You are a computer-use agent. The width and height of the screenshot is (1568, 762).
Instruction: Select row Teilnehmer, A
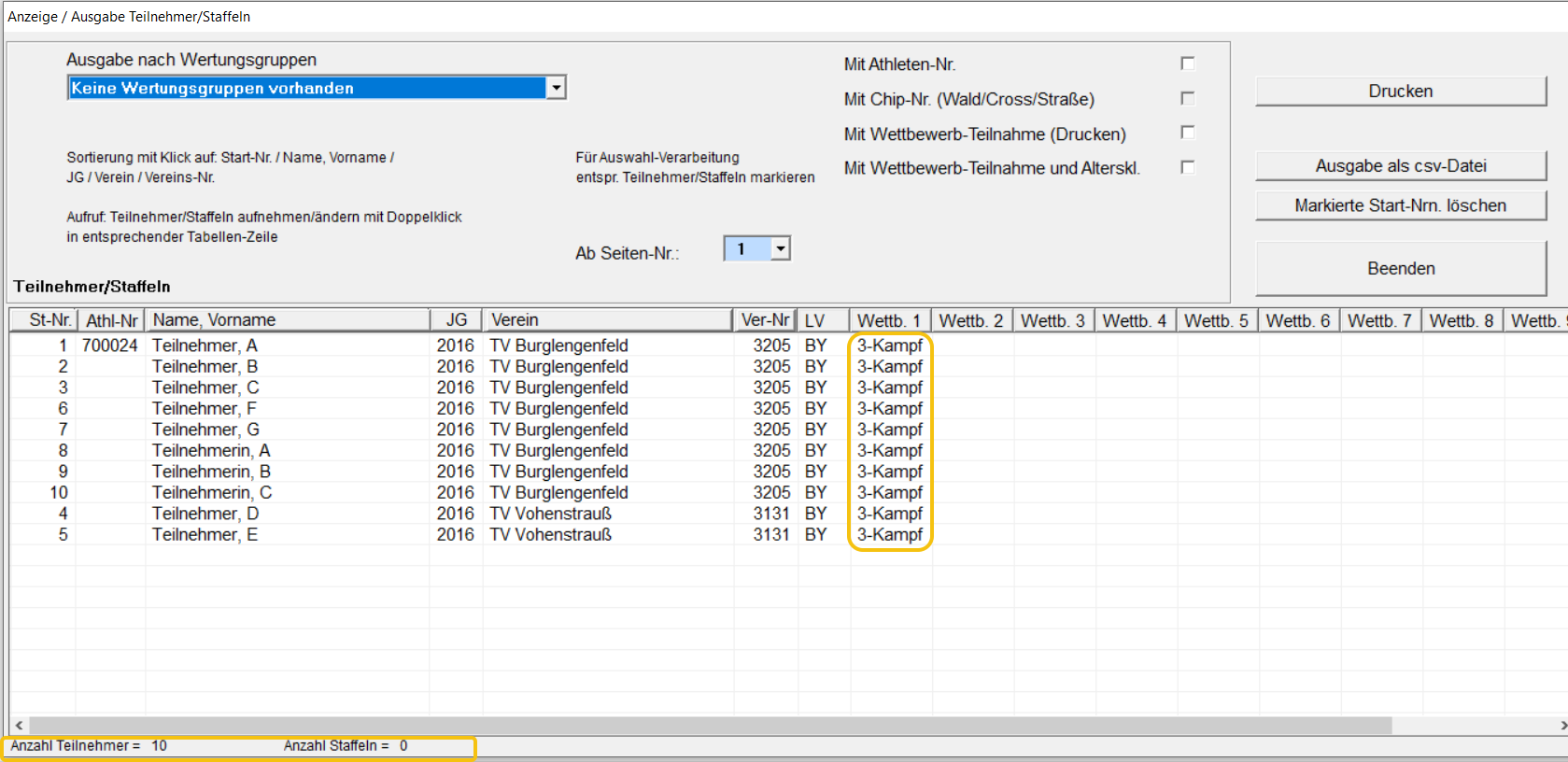pyautogui.click(x=205, y=346)
